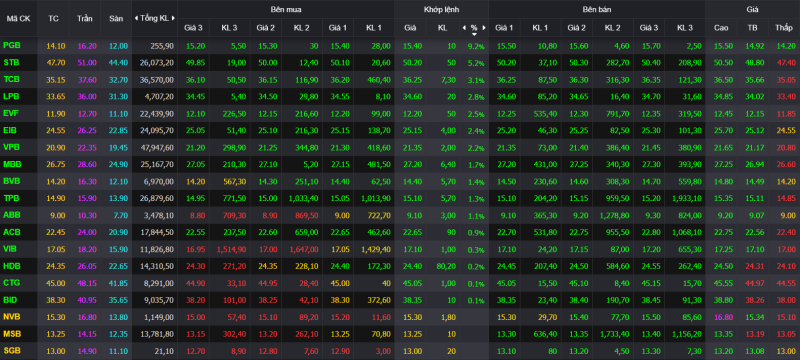The height and width of the screenshot is (360, 800).
Task: Open the VPB stock ticker
Action: [x=11, y=147]
